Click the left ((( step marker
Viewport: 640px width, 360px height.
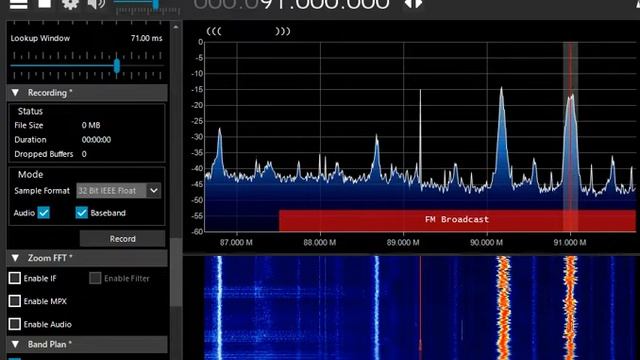[x=214, y=31]
